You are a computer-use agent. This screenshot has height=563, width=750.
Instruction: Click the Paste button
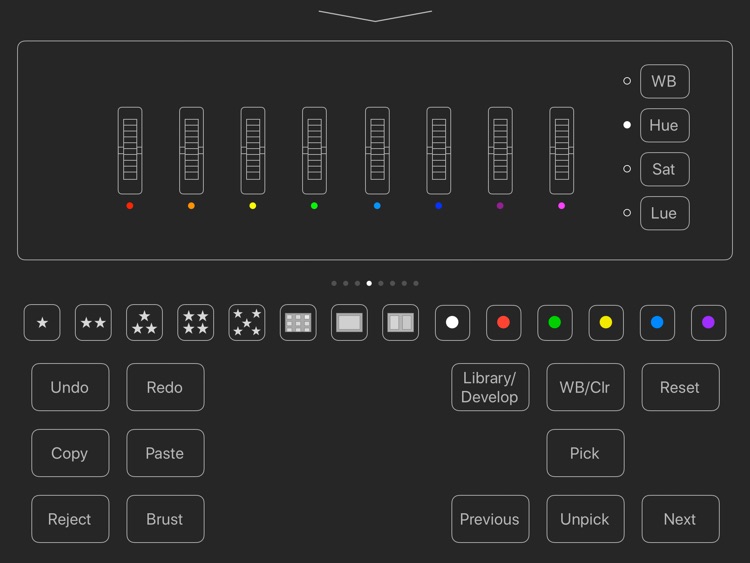tap(165, 453)
